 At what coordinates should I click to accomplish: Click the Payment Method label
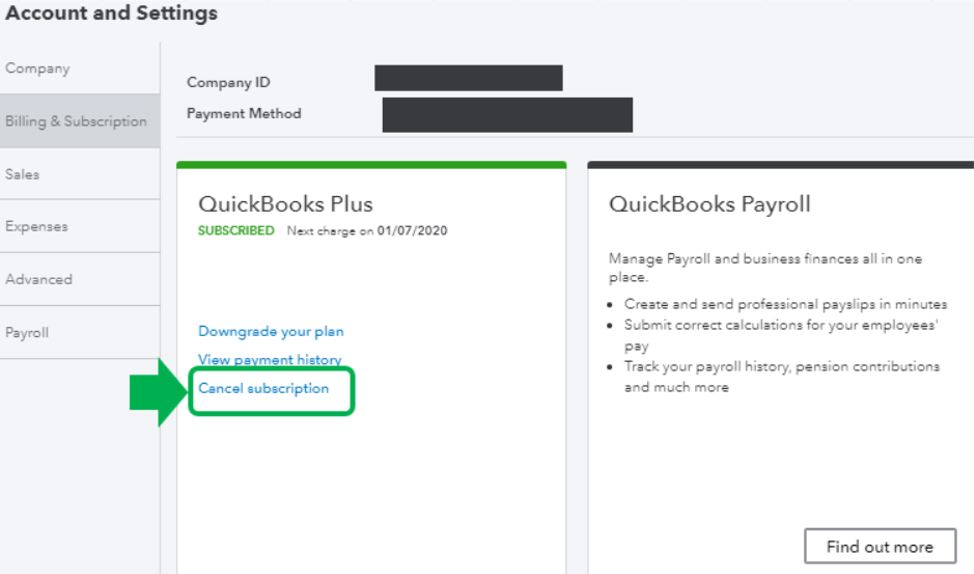pyautogui.click(x=243, y=113)
